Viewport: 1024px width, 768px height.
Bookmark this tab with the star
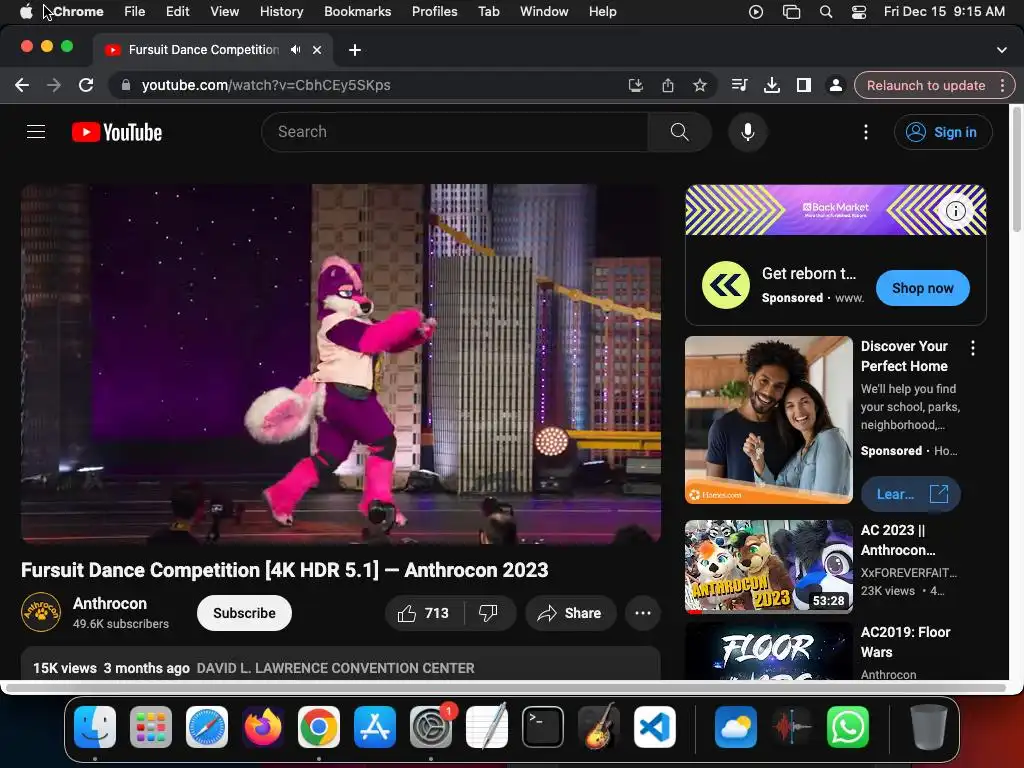pos(699,86)
